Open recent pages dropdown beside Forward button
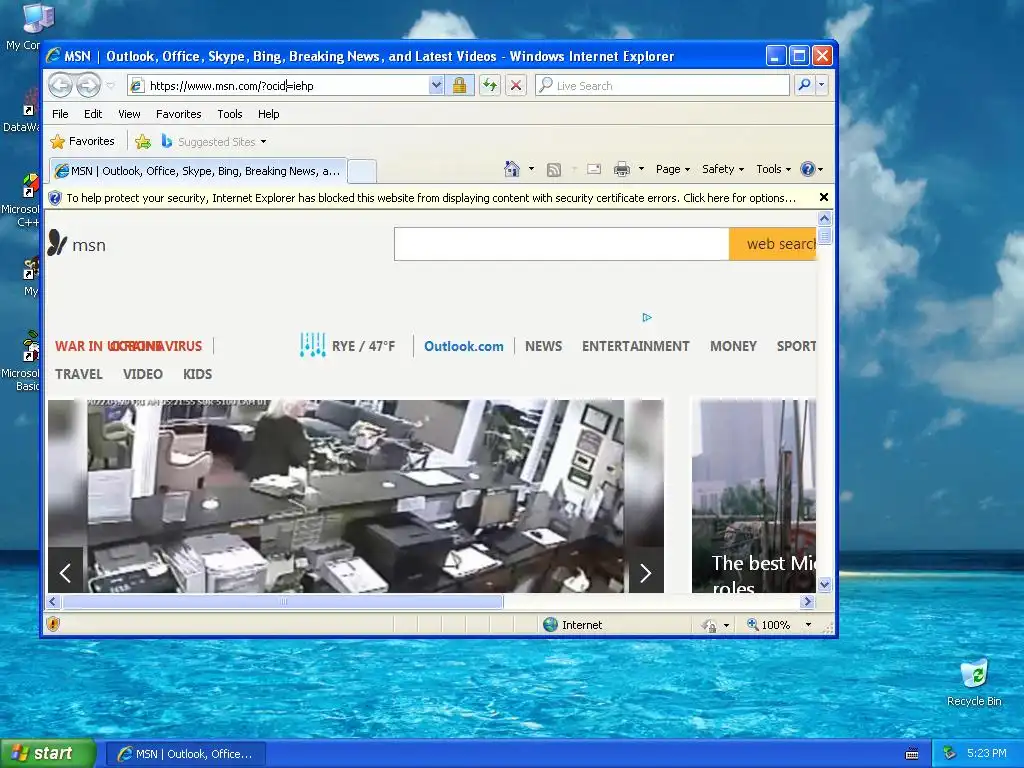The width and height of the screenshot is (1024, 768). pos(110,86)
